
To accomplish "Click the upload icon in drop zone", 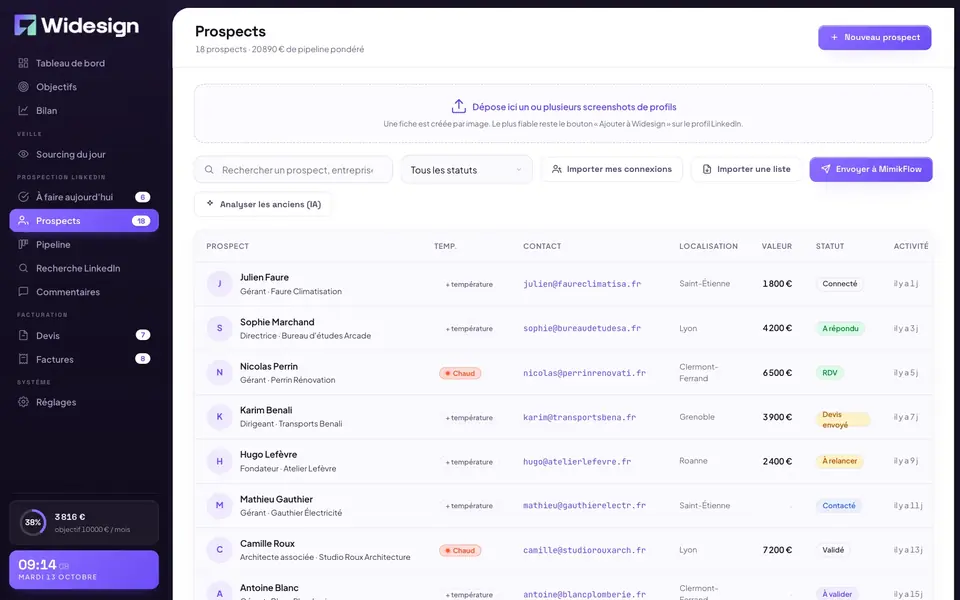I will coord(459,107).
